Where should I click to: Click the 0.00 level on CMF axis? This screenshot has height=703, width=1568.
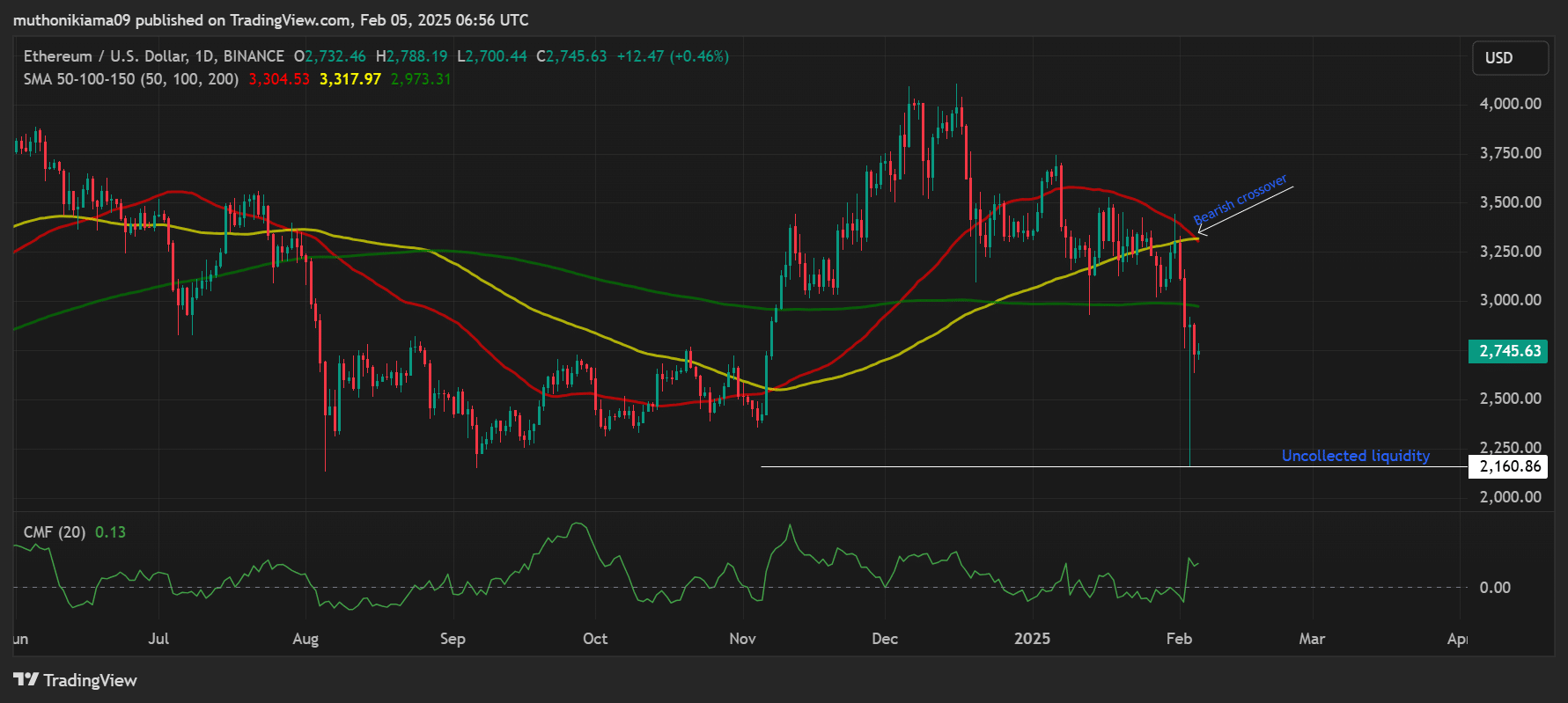coord(1495,588)
